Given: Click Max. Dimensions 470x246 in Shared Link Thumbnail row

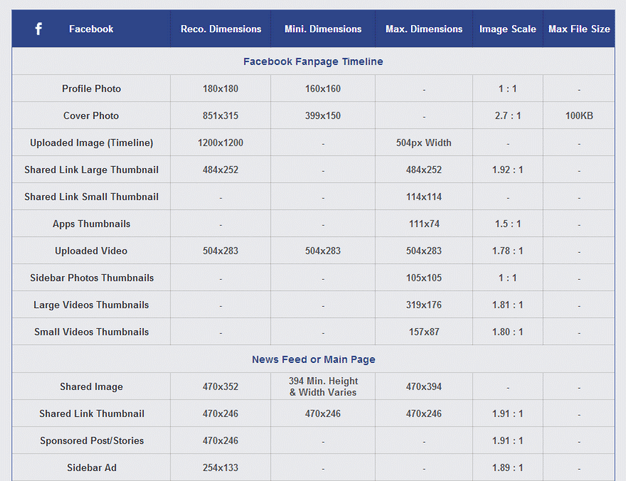Looking at the screenshot, I should tap(424, 414).
